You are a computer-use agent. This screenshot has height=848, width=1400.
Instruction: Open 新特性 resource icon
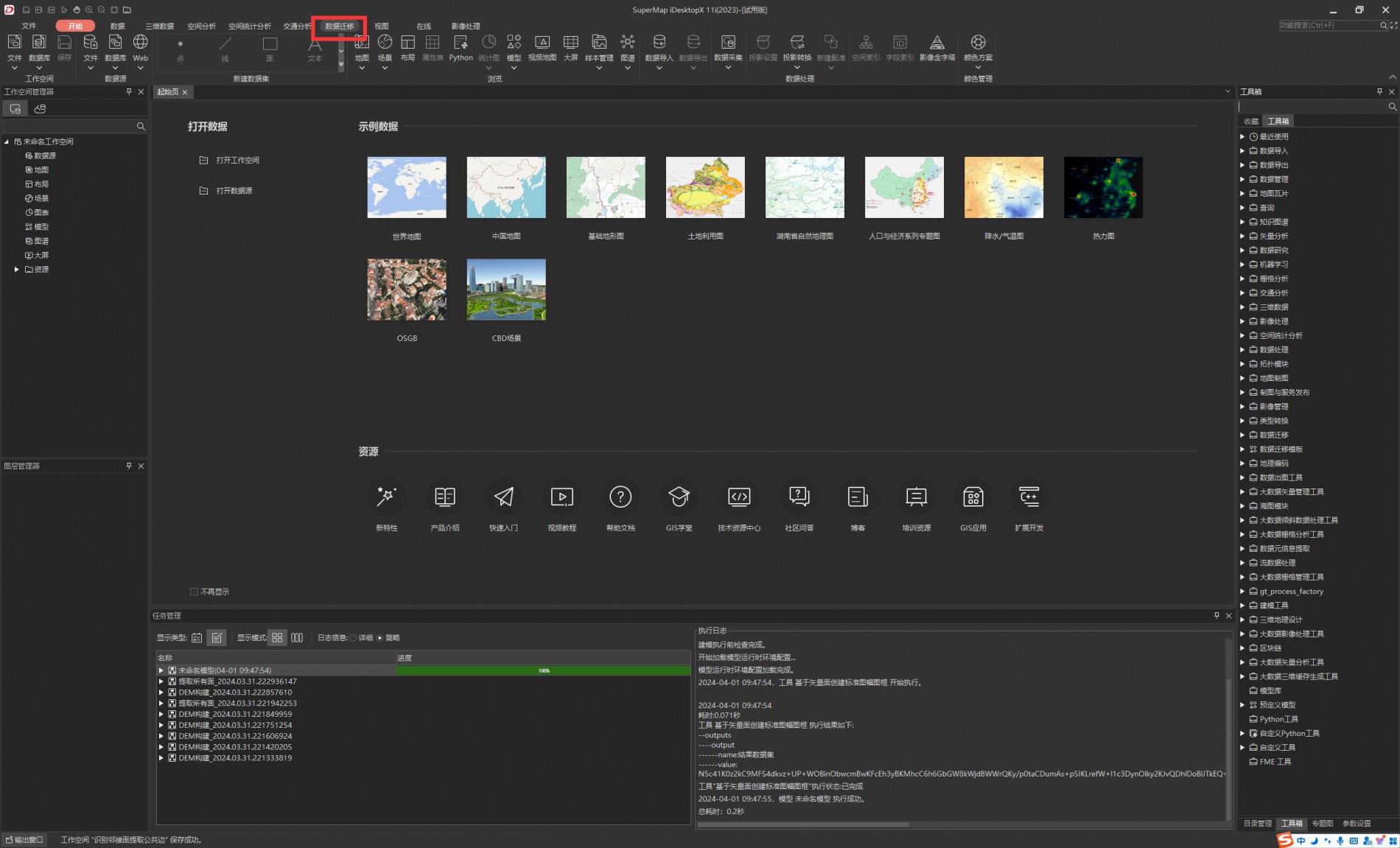coord(386,497)
